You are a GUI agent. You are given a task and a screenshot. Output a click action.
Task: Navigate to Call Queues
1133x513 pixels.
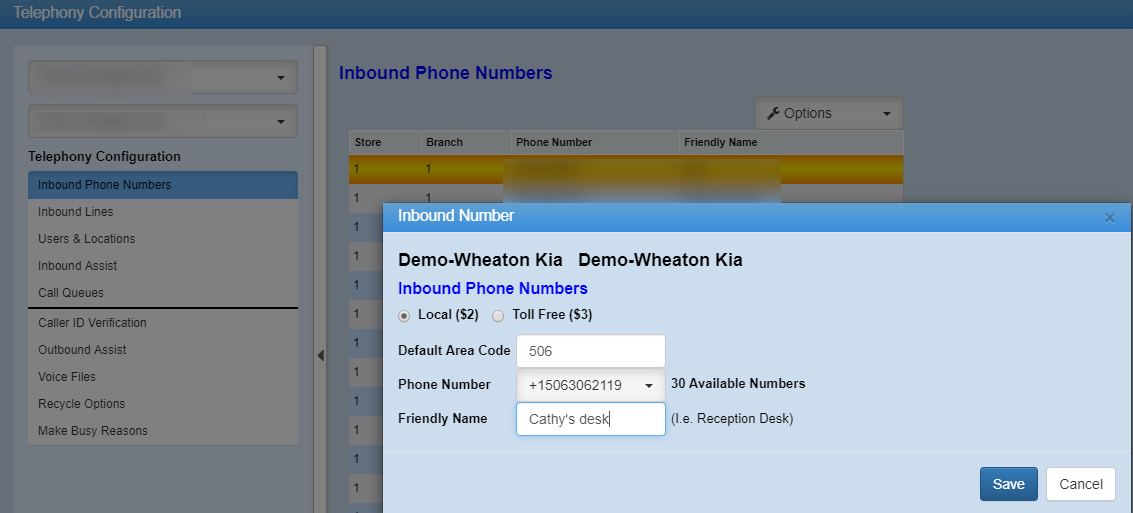pos(71,293)
